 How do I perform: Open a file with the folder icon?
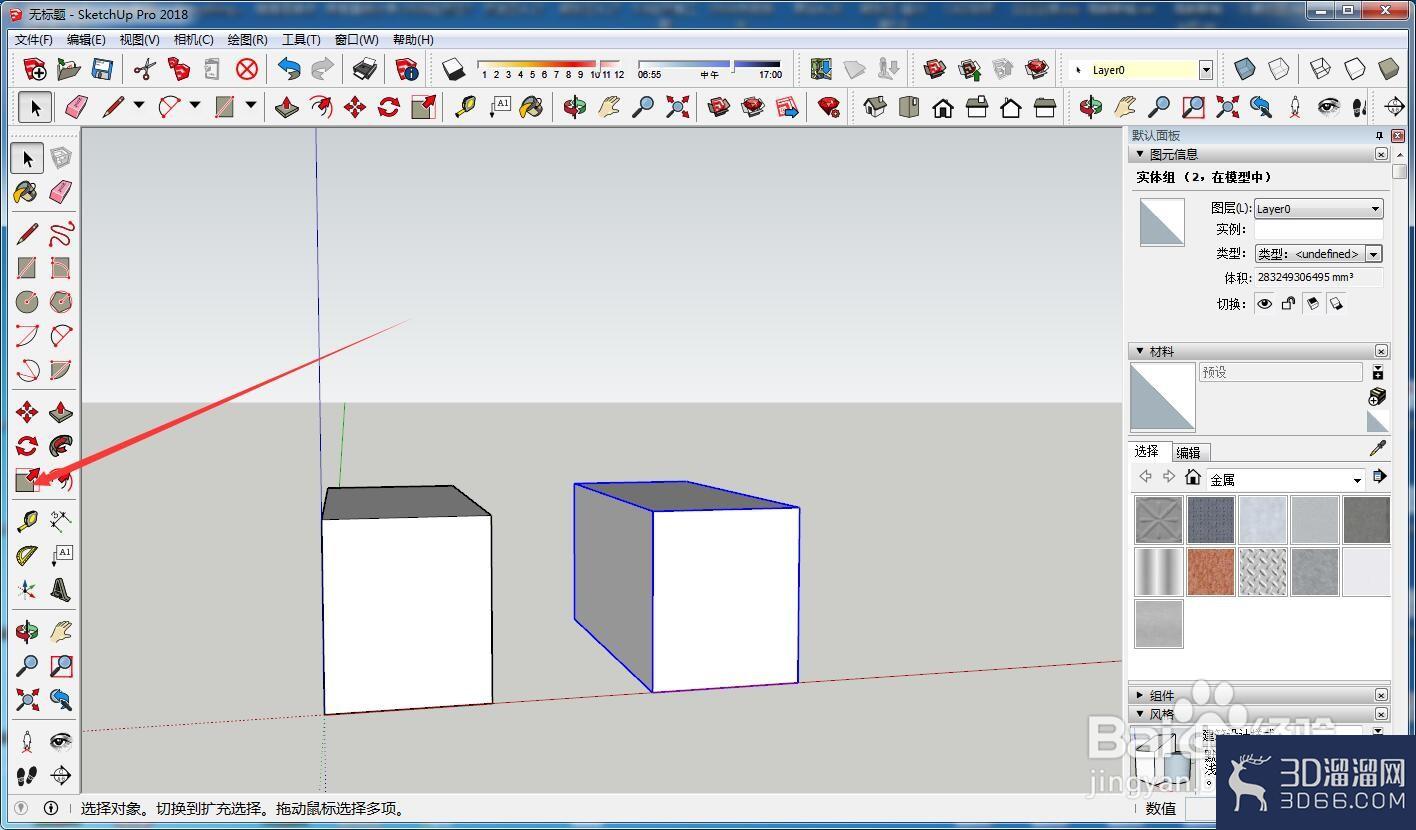pyautogui.click(x=69, y=69)
